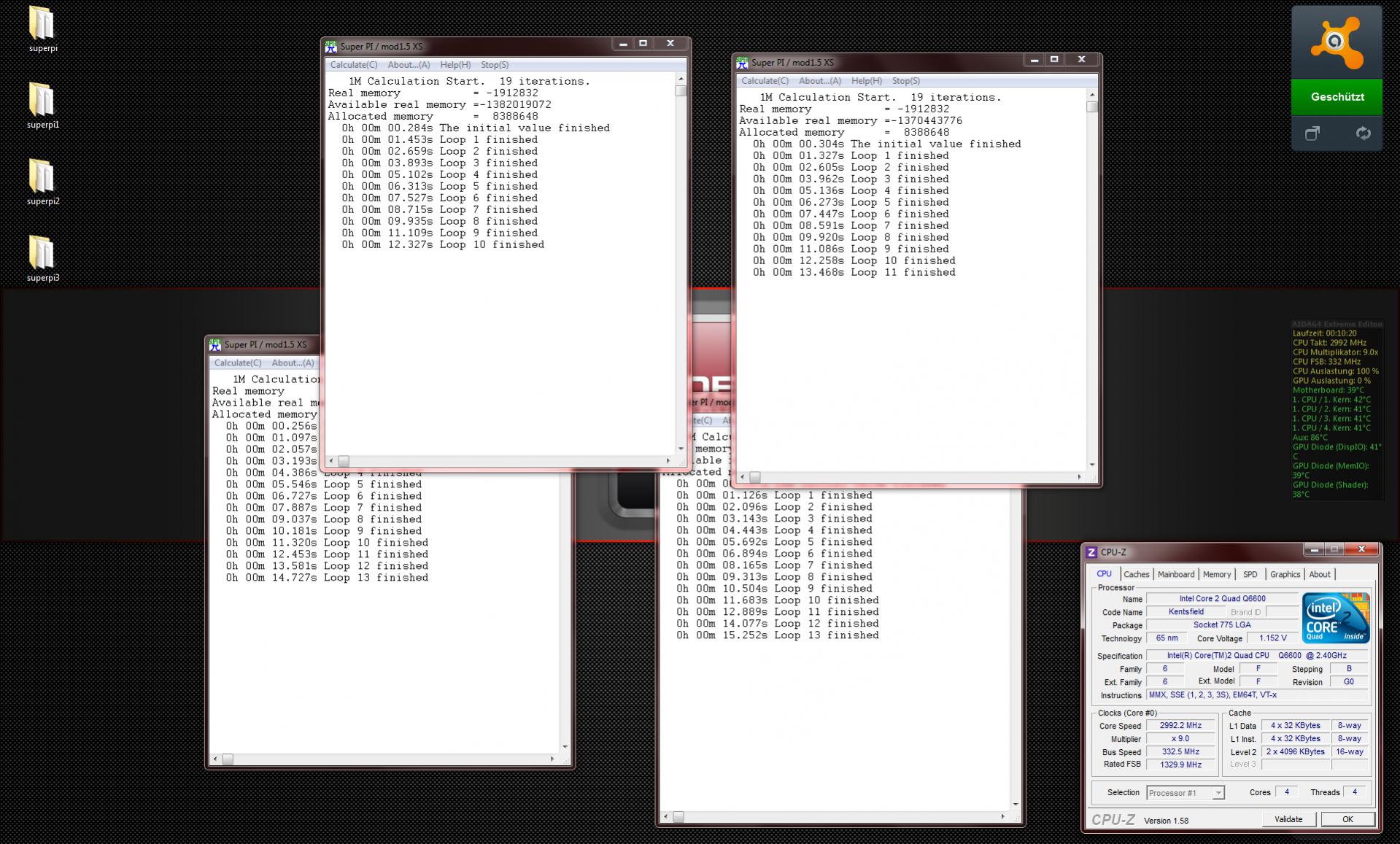Click 'Motherboard: 39°C' in AIDA64 overlay
1400x844 pixels.
click(x=1328, y=390)
